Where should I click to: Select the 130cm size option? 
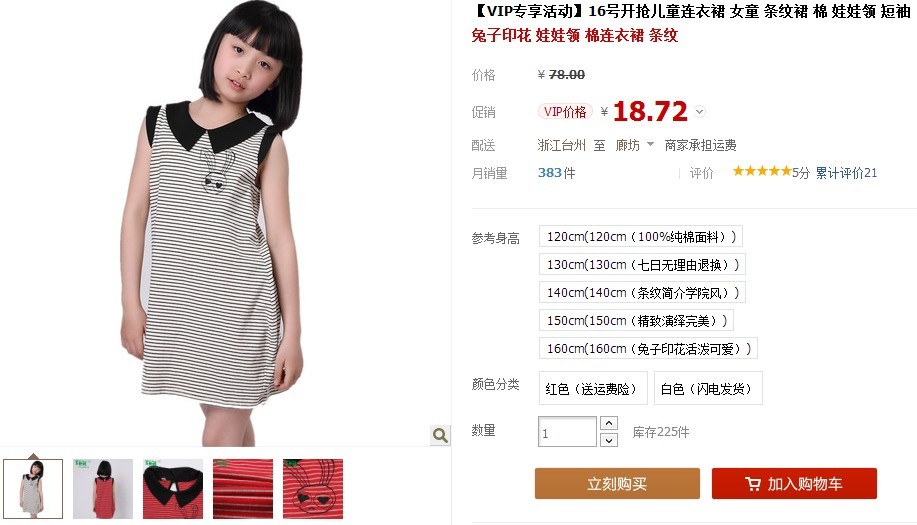click(642, 265)
